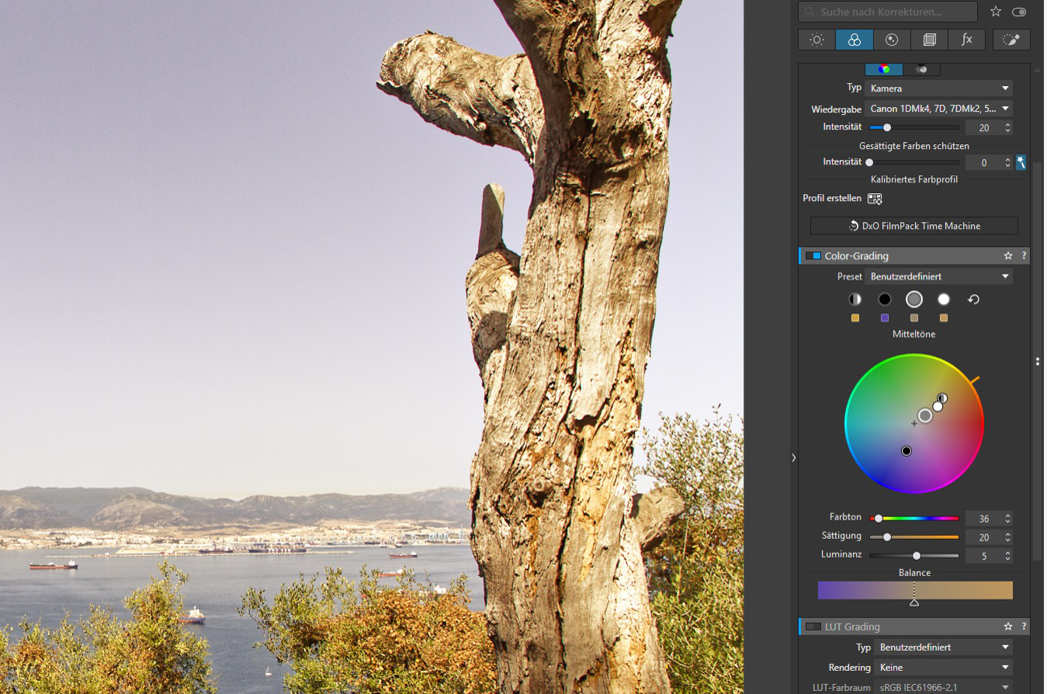Screen dimensions: 1047x694
Task: Click the black shadows handle on color wheel
Action: point(906,451)
